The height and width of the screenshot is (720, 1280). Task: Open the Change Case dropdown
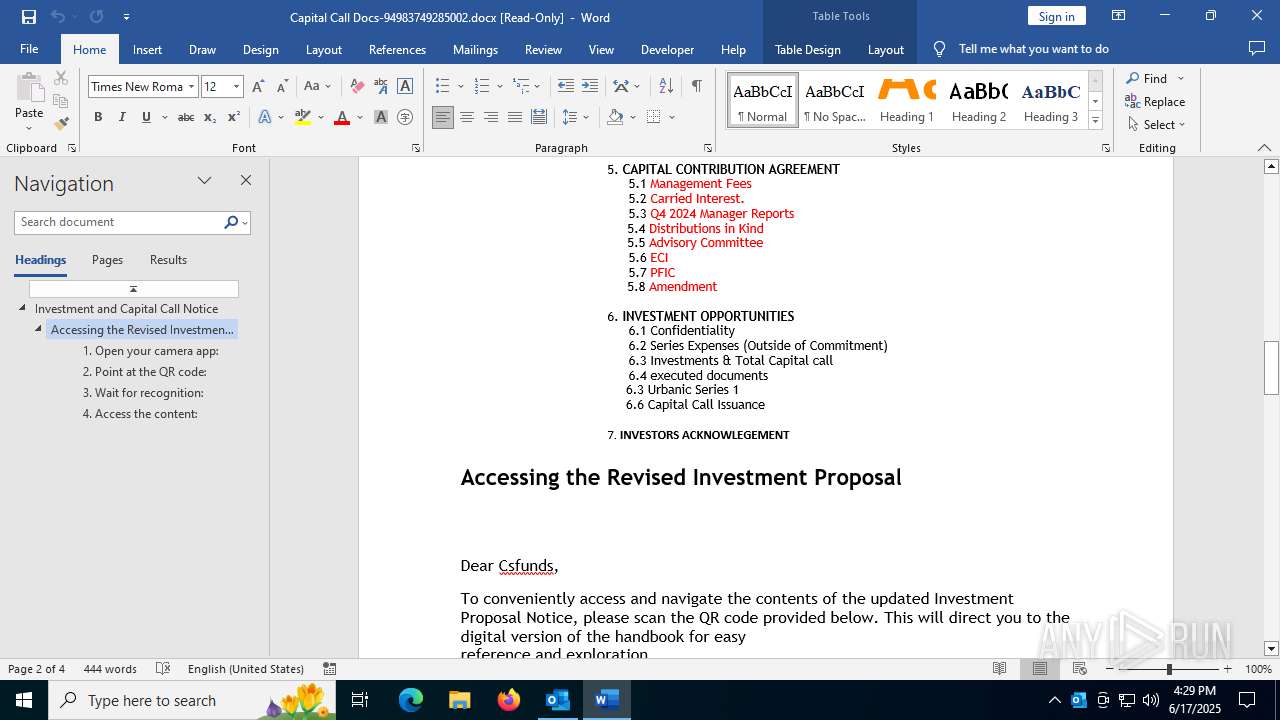pyautogui.click(x=317, y=87)
